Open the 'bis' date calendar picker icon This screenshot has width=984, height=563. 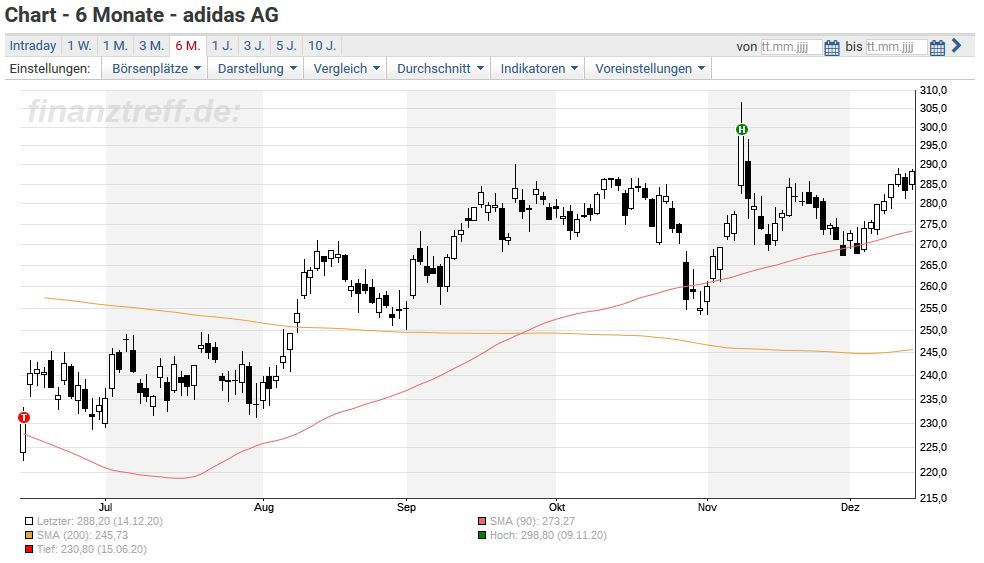tap(937, 47)
